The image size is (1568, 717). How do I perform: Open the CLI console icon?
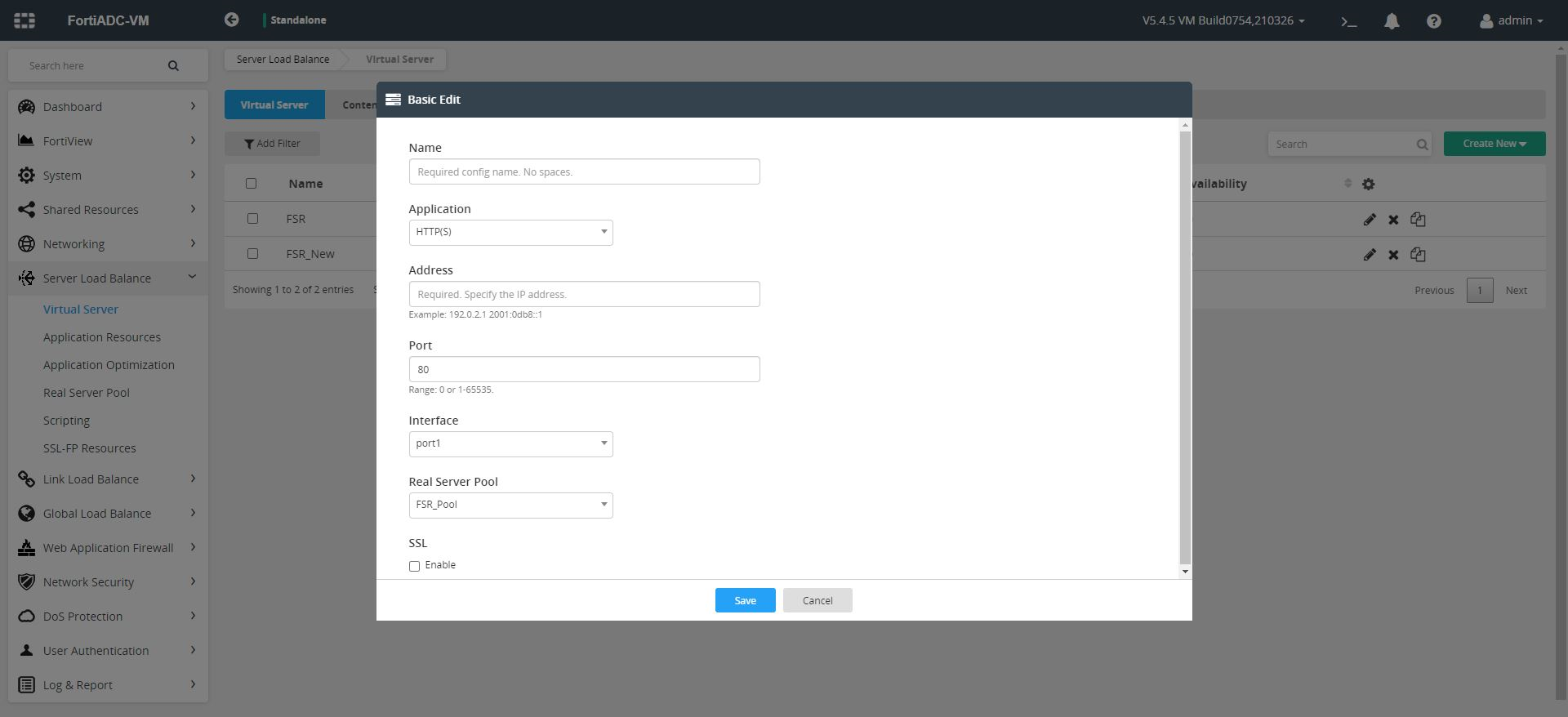pos(1349,21)
